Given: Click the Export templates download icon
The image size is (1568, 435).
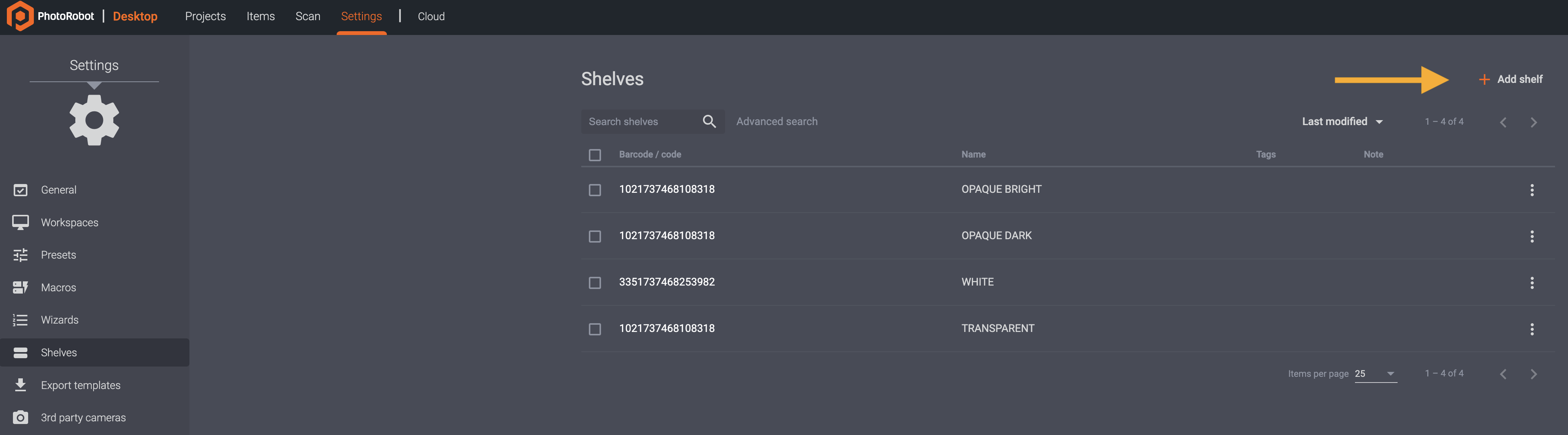Looking at the screenshot, I should pos(20,385).
